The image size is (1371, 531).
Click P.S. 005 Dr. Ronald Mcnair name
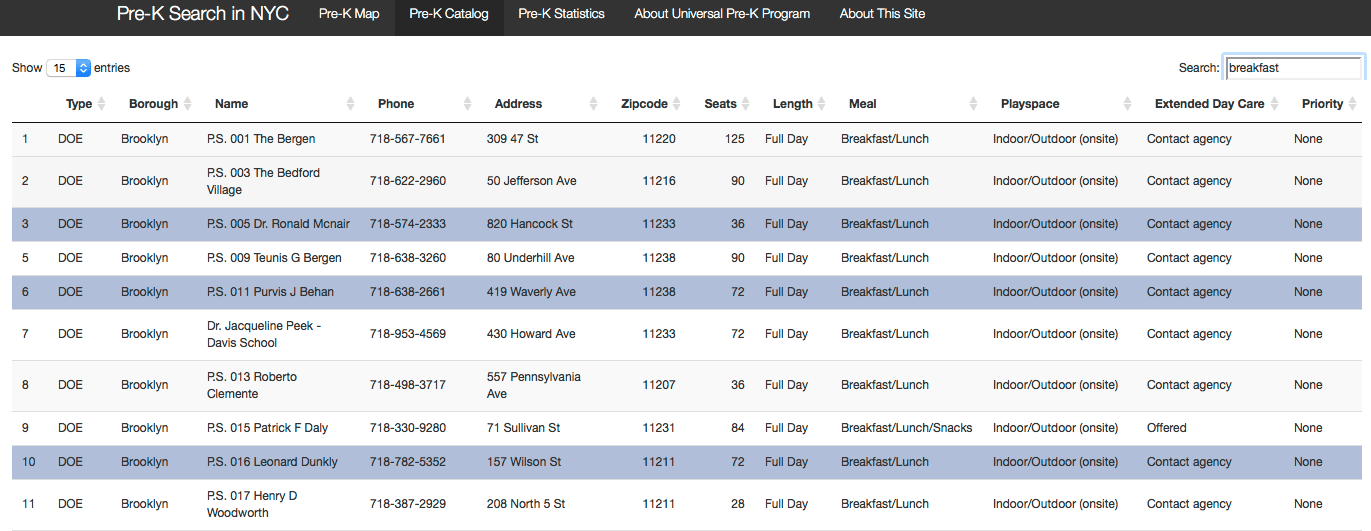pos(278,224)
